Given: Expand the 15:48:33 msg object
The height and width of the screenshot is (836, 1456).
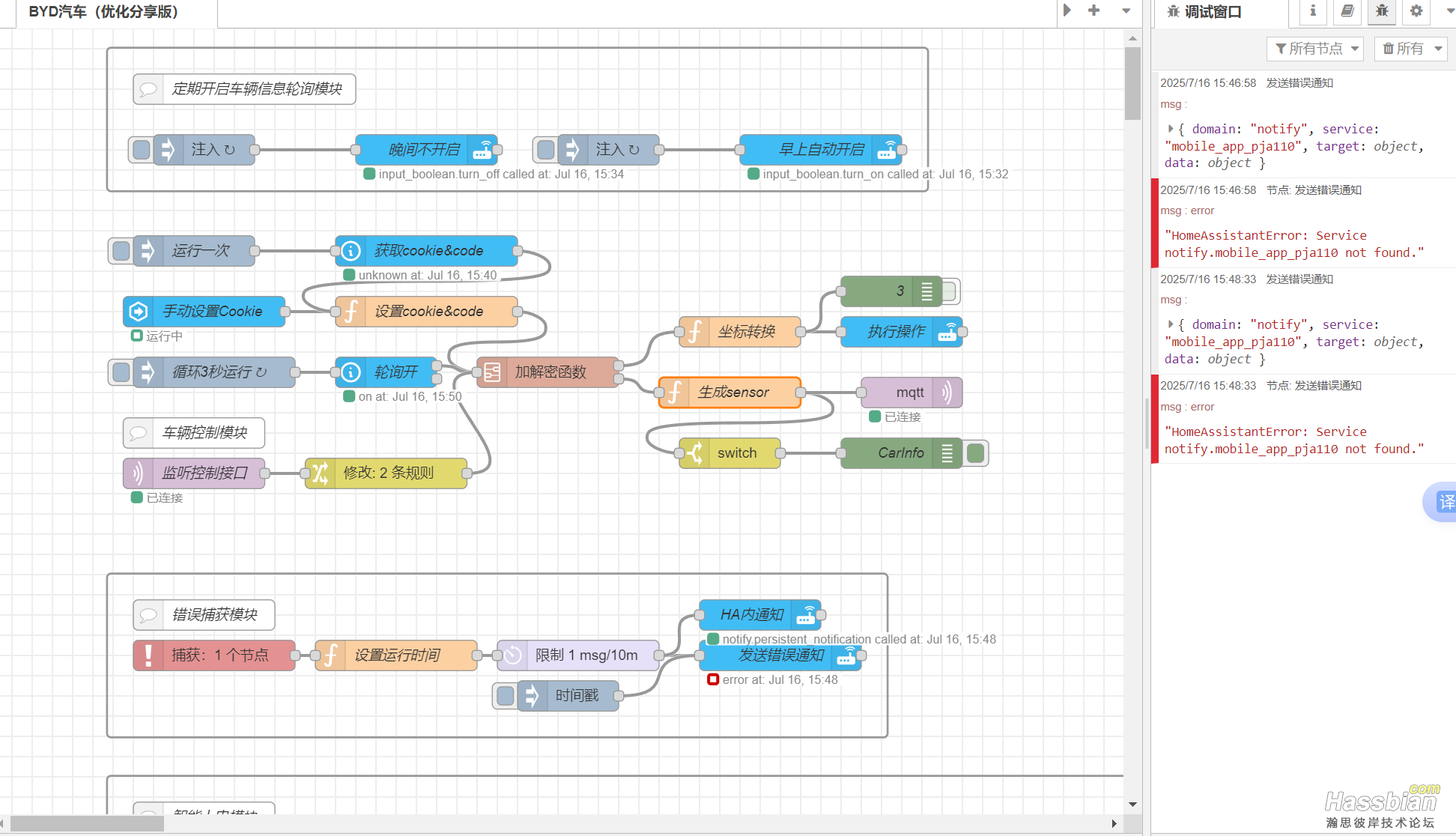Looking at the screenshot, I should 1171,324.
